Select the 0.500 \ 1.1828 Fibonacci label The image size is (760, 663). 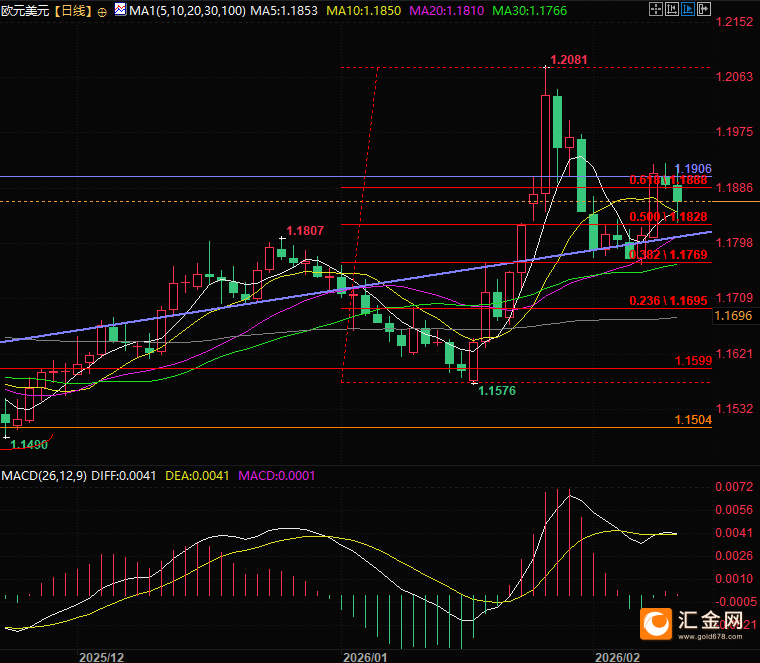click(668, 217)
